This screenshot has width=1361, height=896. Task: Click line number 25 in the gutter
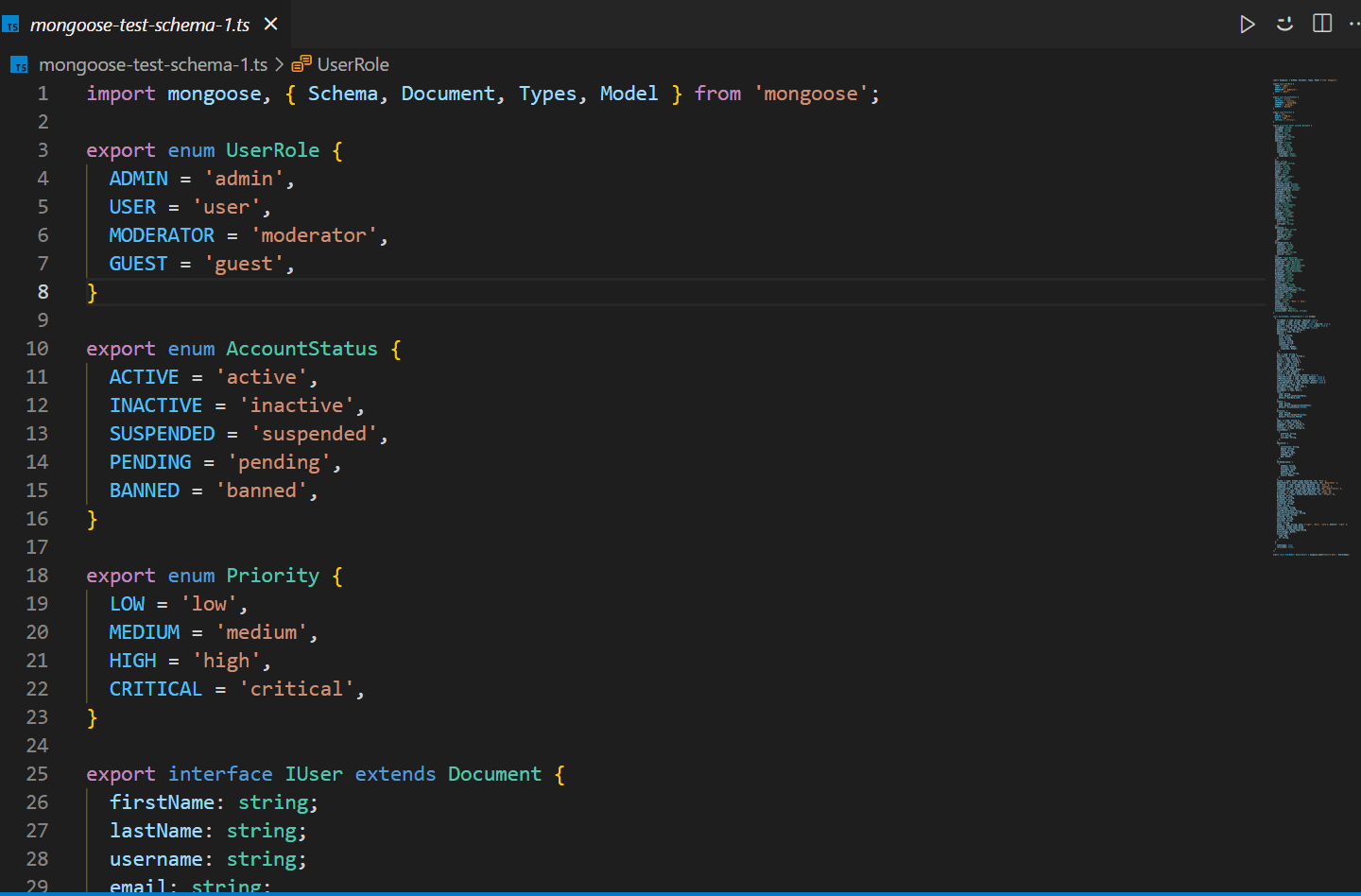coord(37,774)
